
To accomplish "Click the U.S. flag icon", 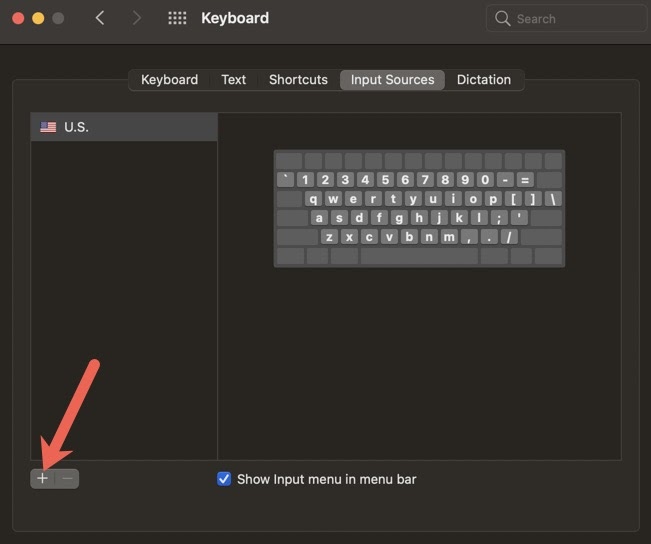I will 48,127.
